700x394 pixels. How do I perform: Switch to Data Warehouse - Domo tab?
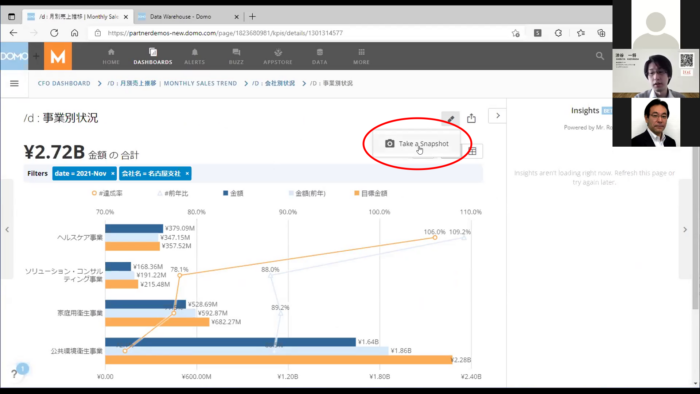click(x=180, y=17)
